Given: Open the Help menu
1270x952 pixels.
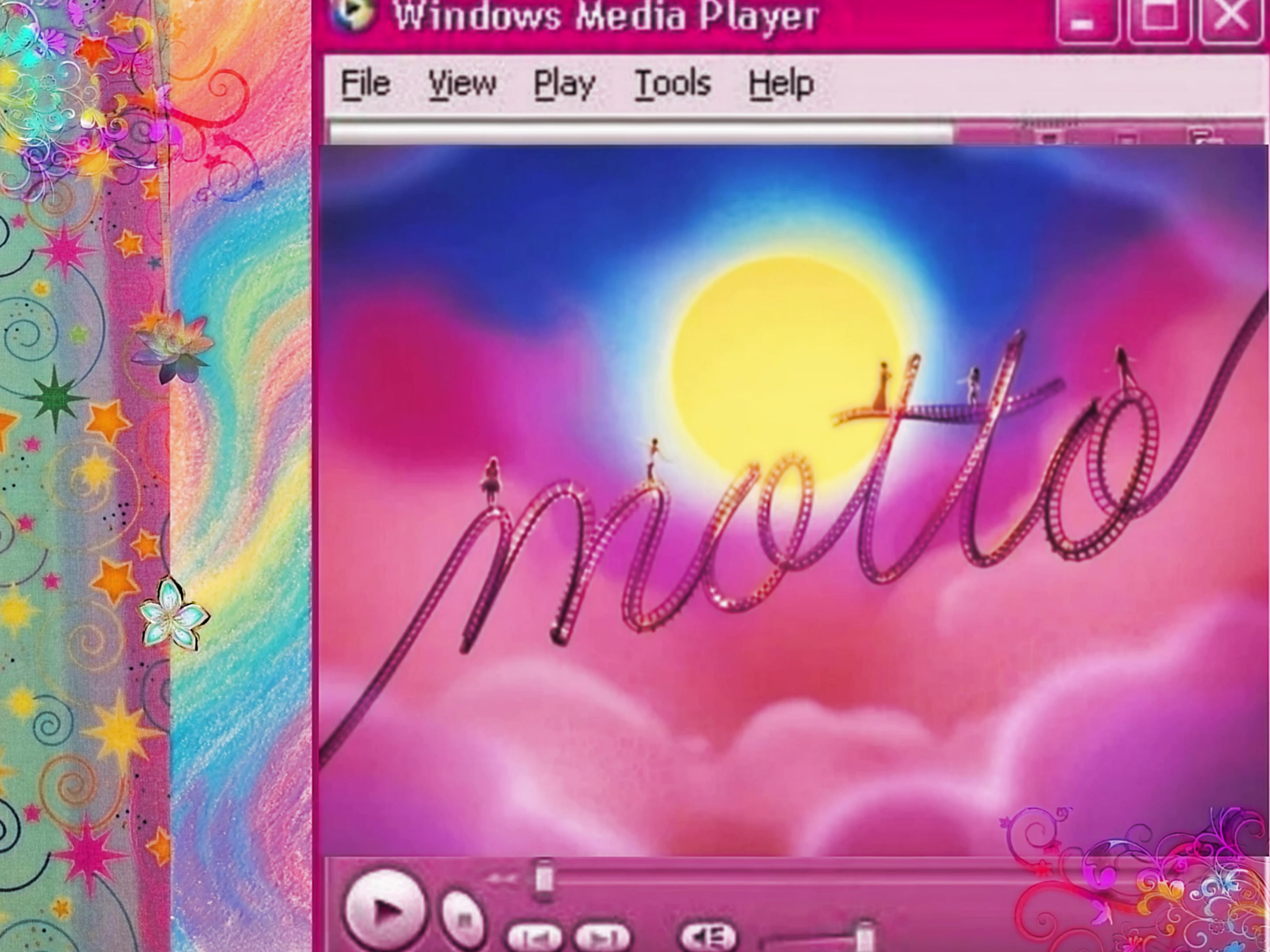Looking at the screenshot, I should (x=781, y=85).
